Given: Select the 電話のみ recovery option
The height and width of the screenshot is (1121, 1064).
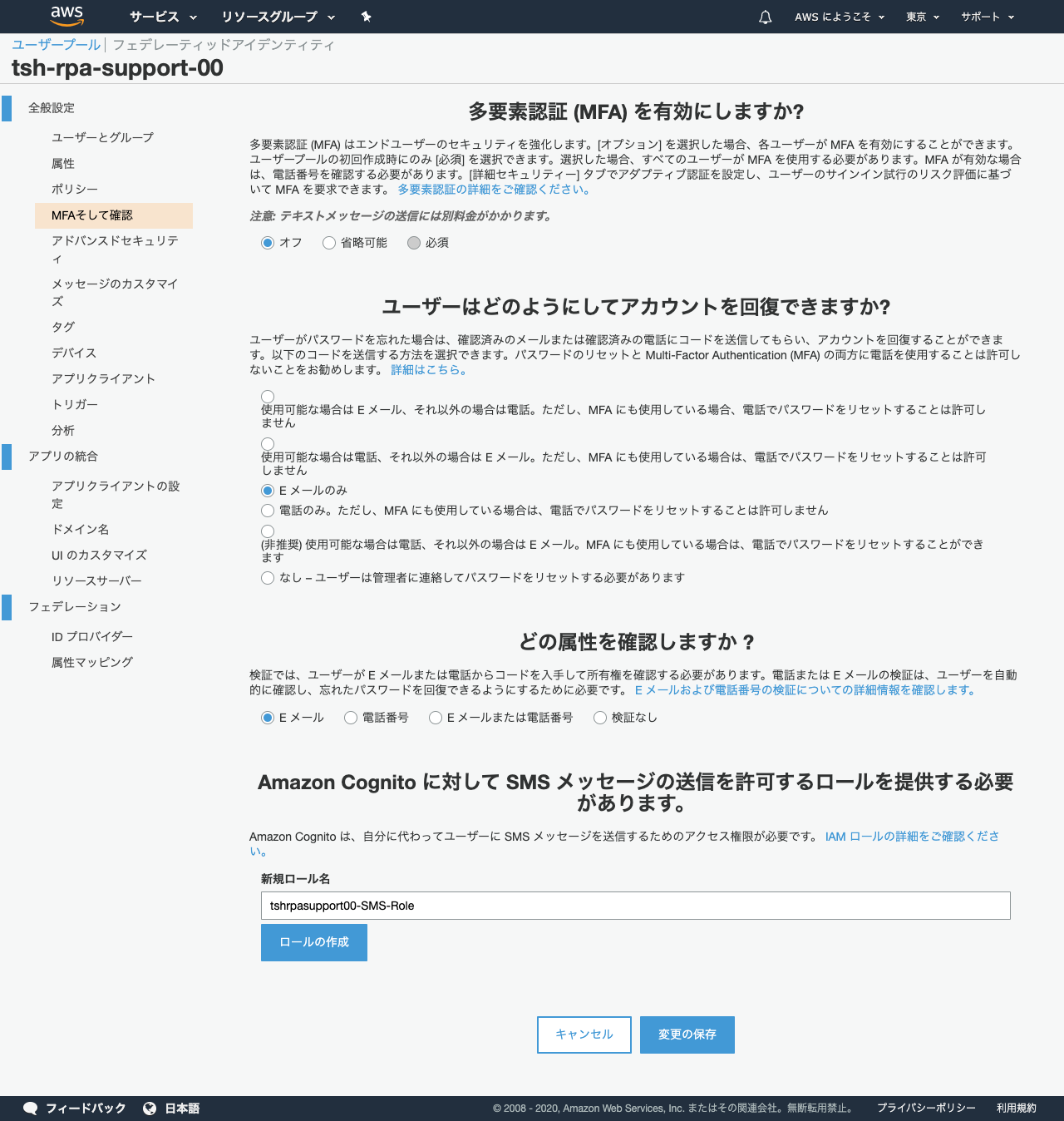Looking at the screenshot, I should 268,511.
